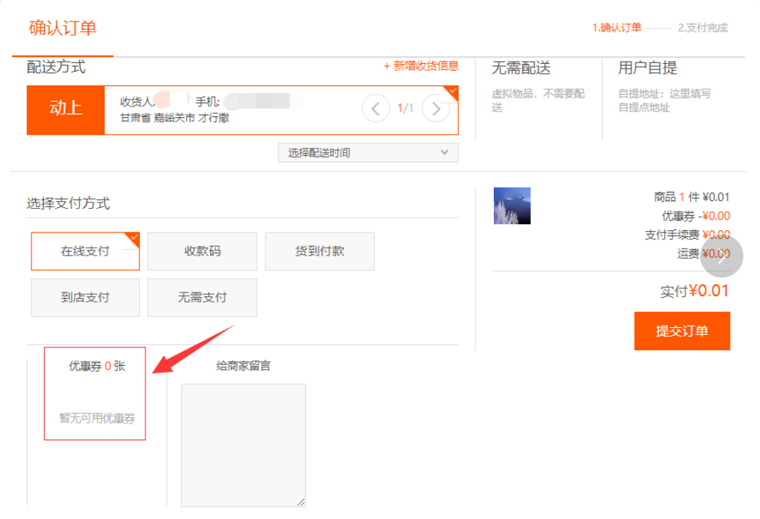Select 在线支付 payment method
760x519 pixels.
(85, 251)
